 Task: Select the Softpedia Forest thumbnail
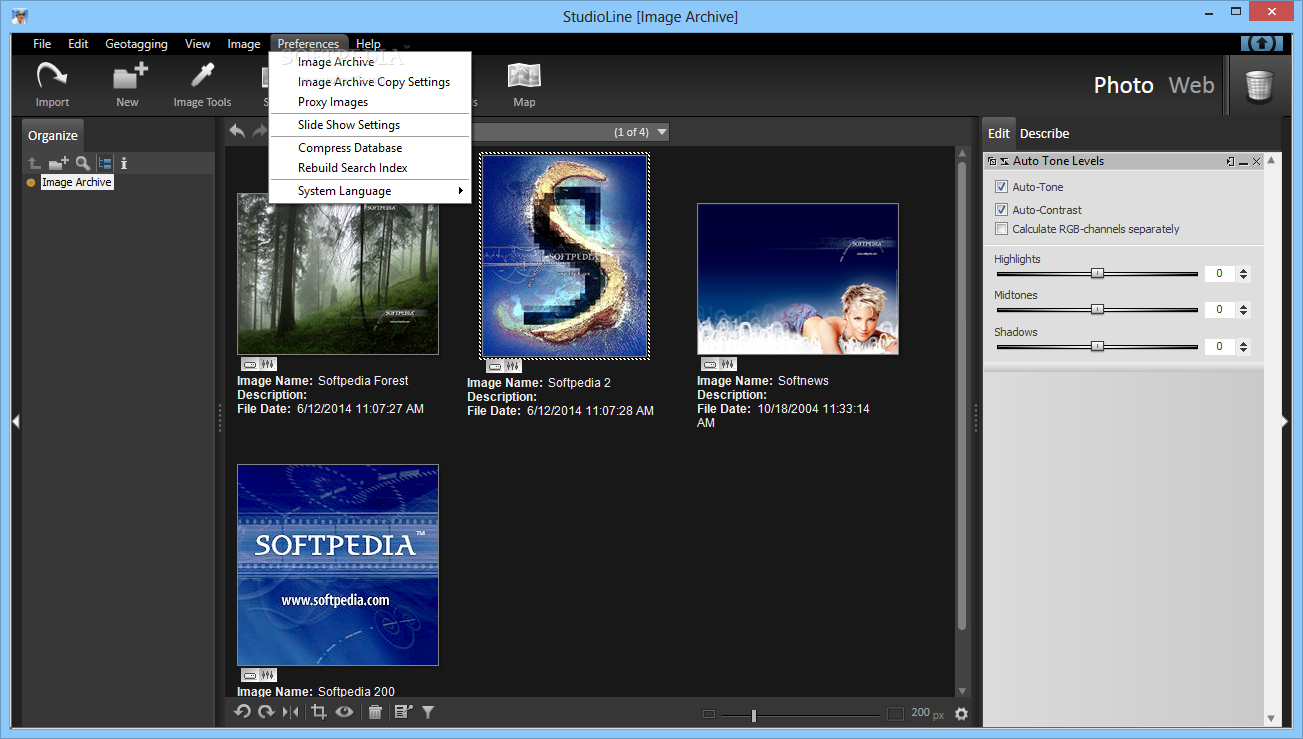pos(337,273)
